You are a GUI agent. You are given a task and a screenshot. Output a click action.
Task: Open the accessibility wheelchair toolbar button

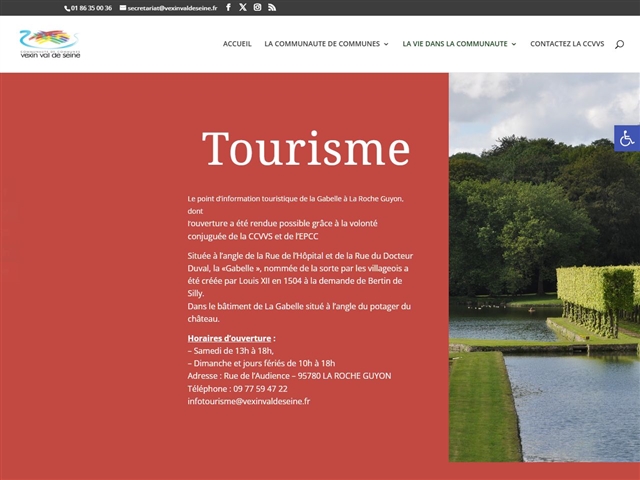[627, 138]
